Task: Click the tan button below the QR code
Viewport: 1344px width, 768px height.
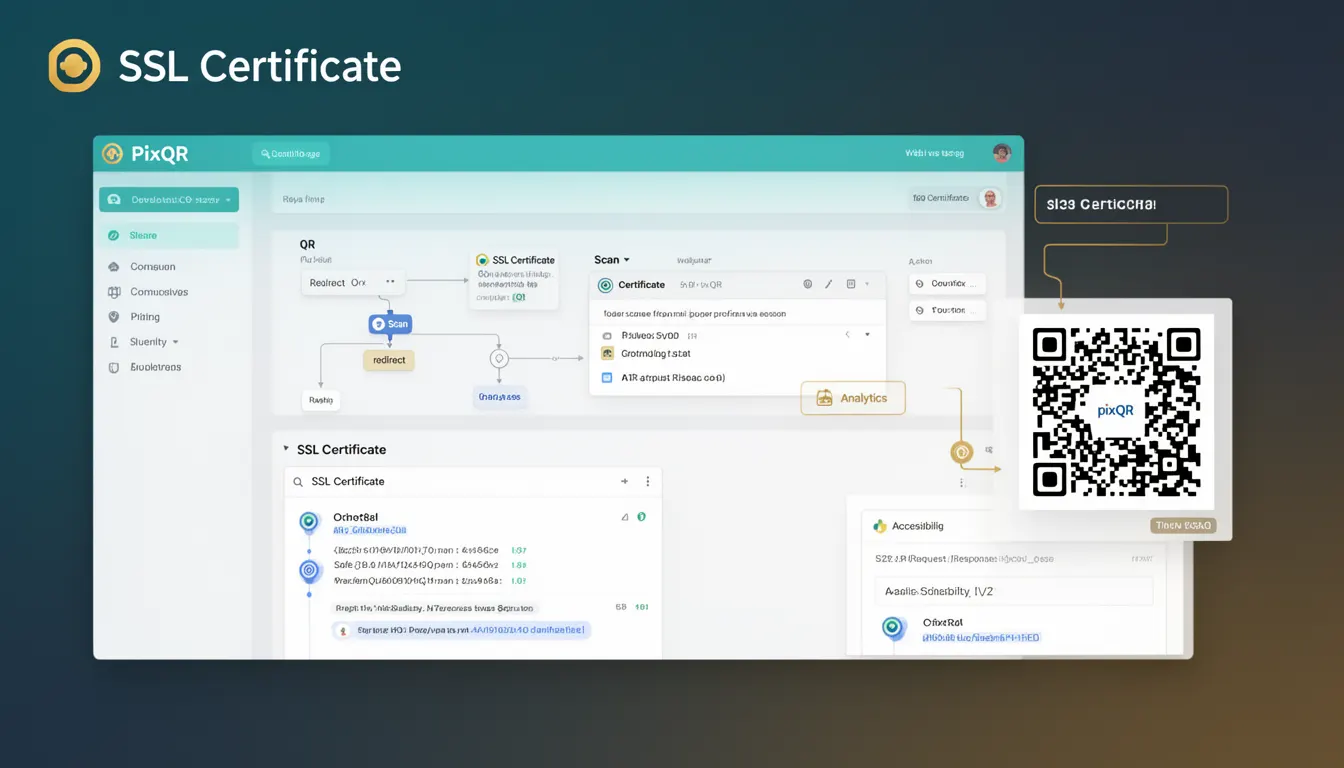Action: coord(1183,526)
